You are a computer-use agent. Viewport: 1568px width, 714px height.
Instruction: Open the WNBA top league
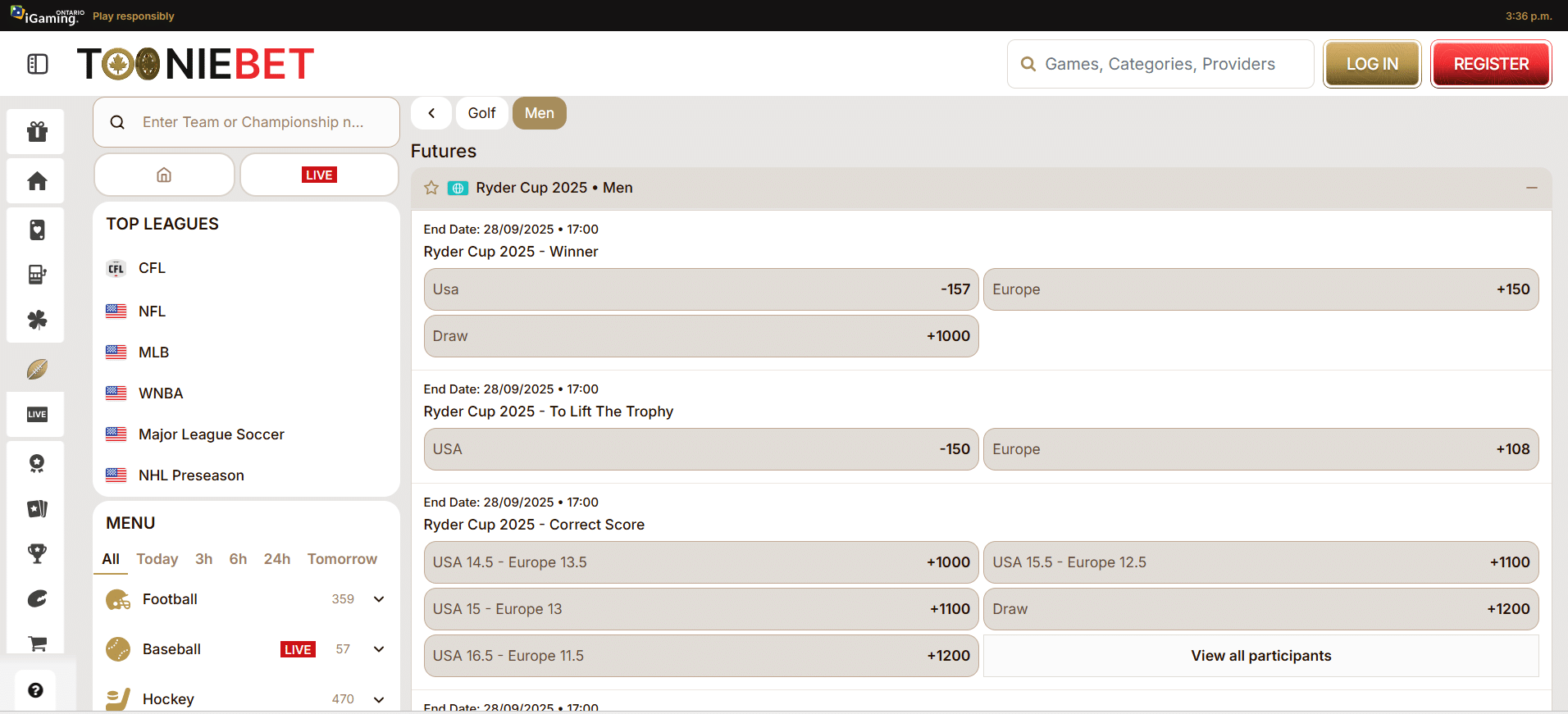[161, 393]
